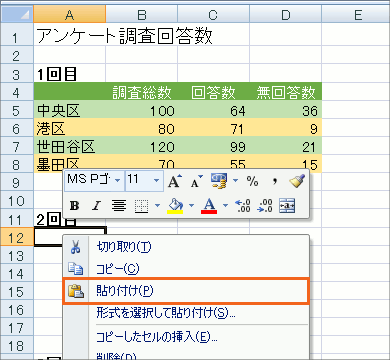The height and width of the screenshot is (360, 390).
Task: Select column B header
Action: tap(142, 14)
